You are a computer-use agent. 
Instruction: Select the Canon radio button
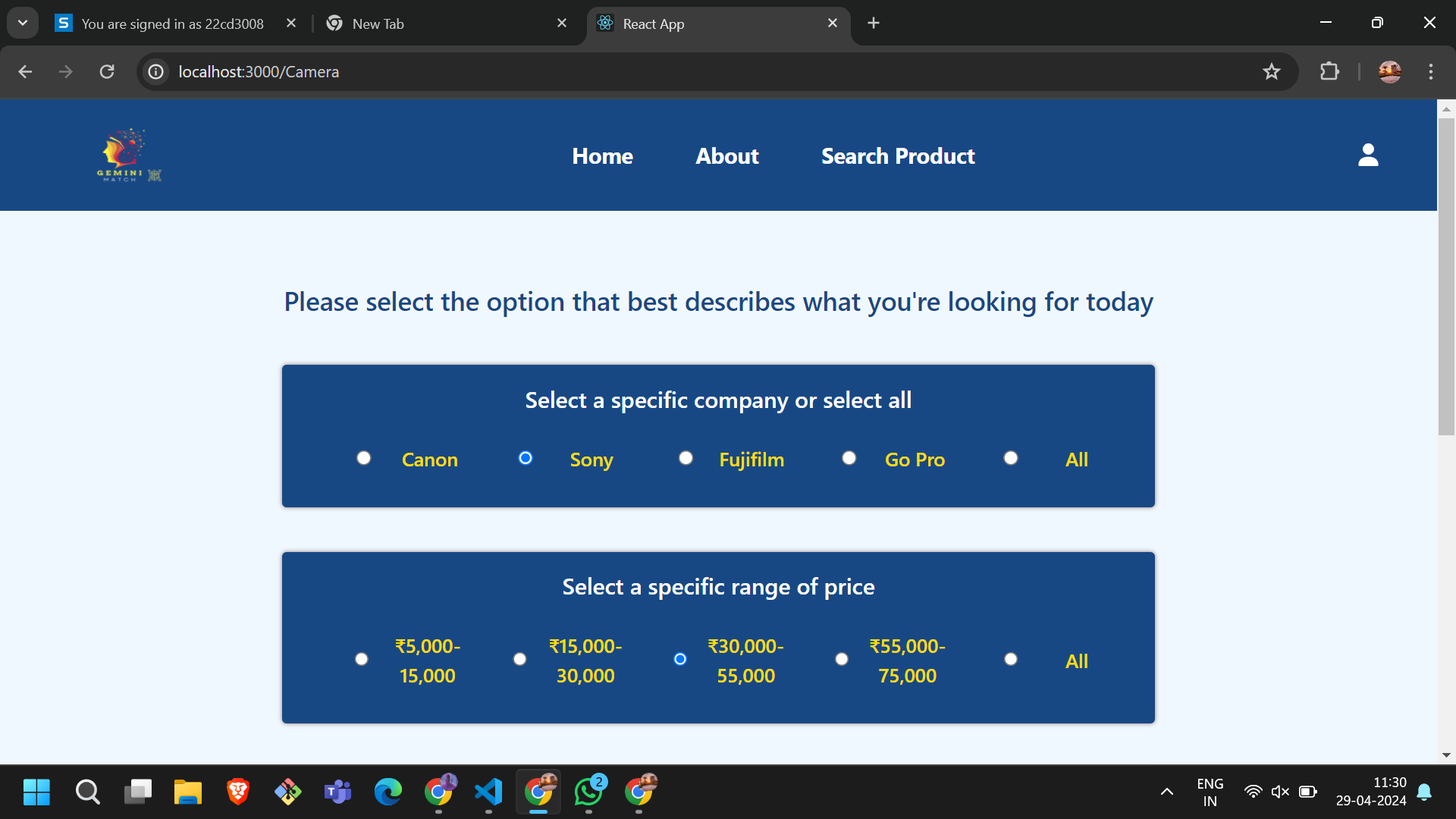tap(364, 458)
